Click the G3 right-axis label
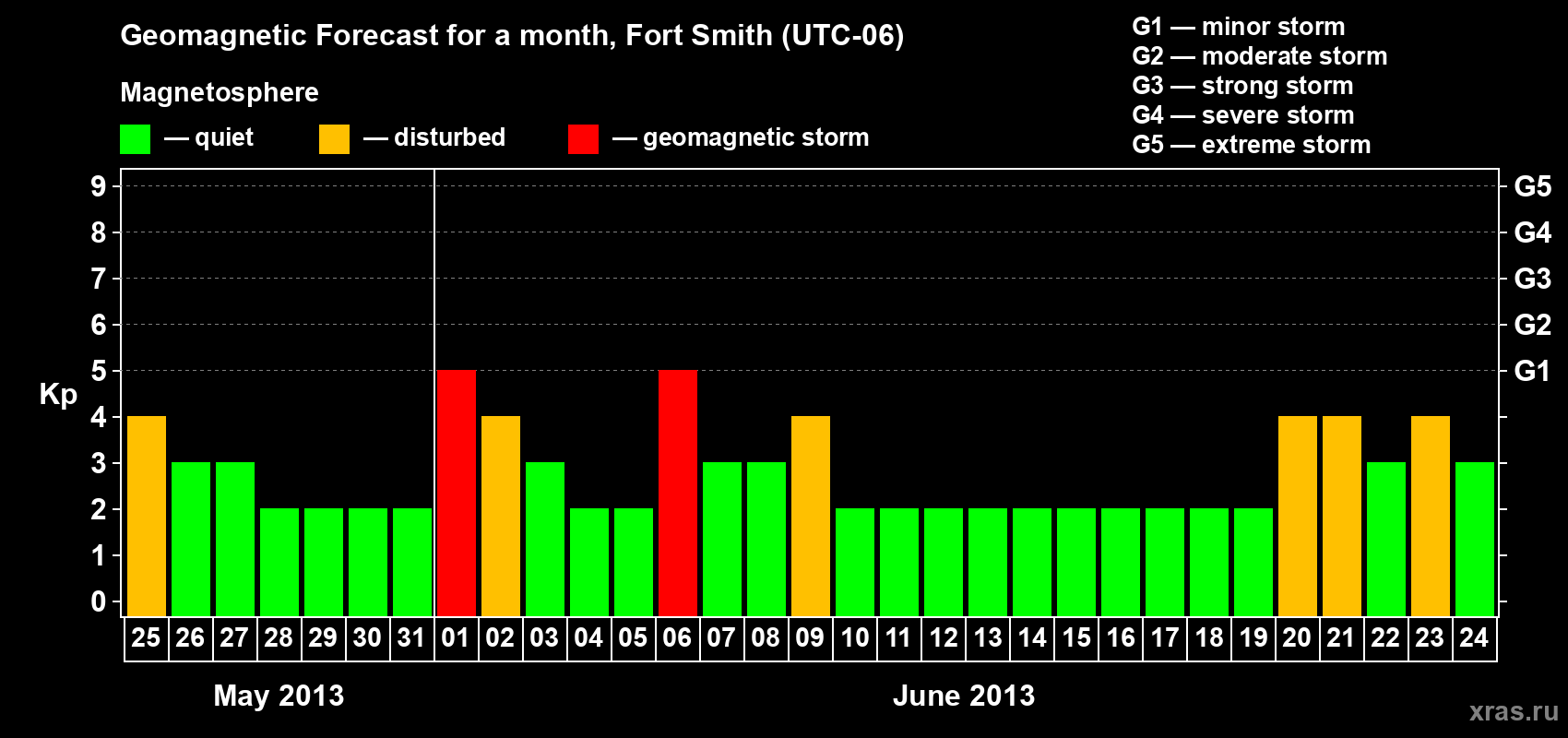Screen dimensions: 1568x738 click(1532, 279)
